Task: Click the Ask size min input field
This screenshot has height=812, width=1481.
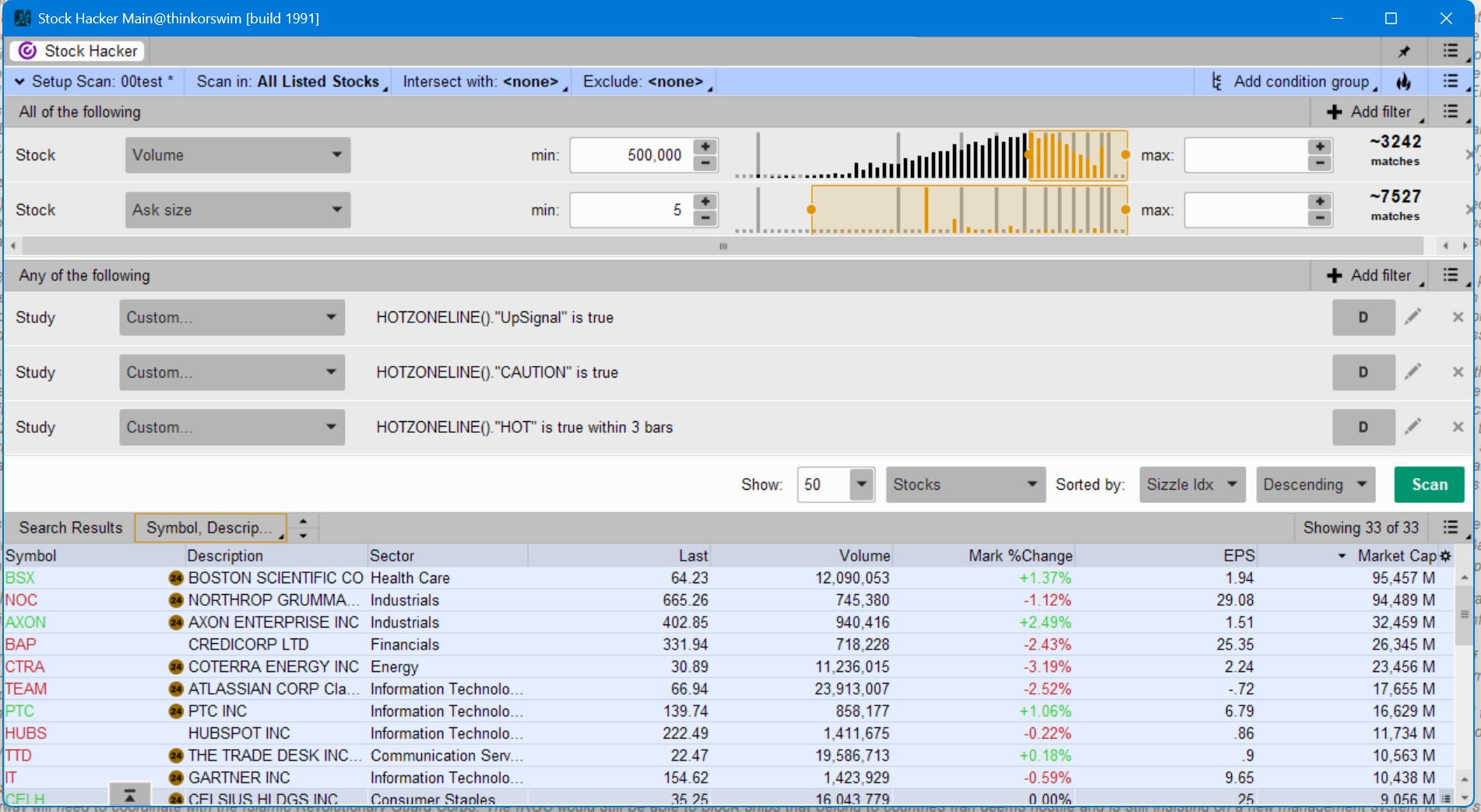Action: (x=629, y=210)
